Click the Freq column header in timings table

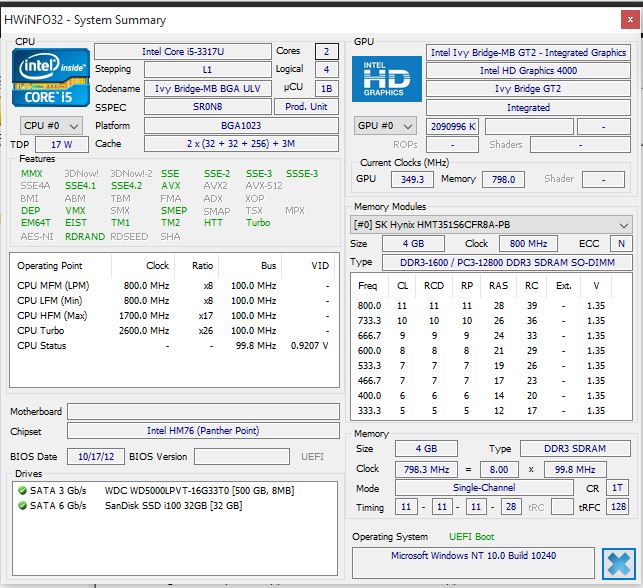370,286
